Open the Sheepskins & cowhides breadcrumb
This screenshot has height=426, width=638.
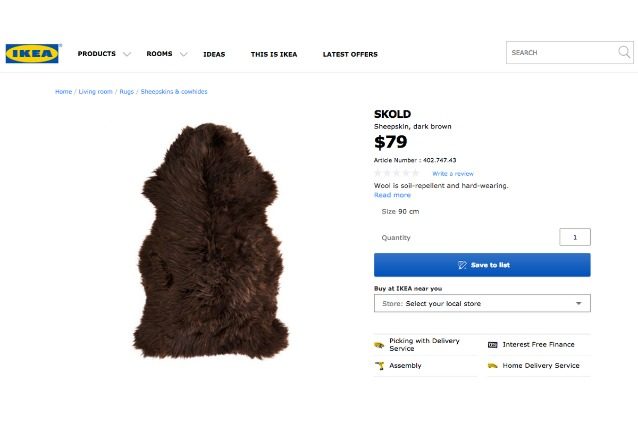[x=174, y=92]
